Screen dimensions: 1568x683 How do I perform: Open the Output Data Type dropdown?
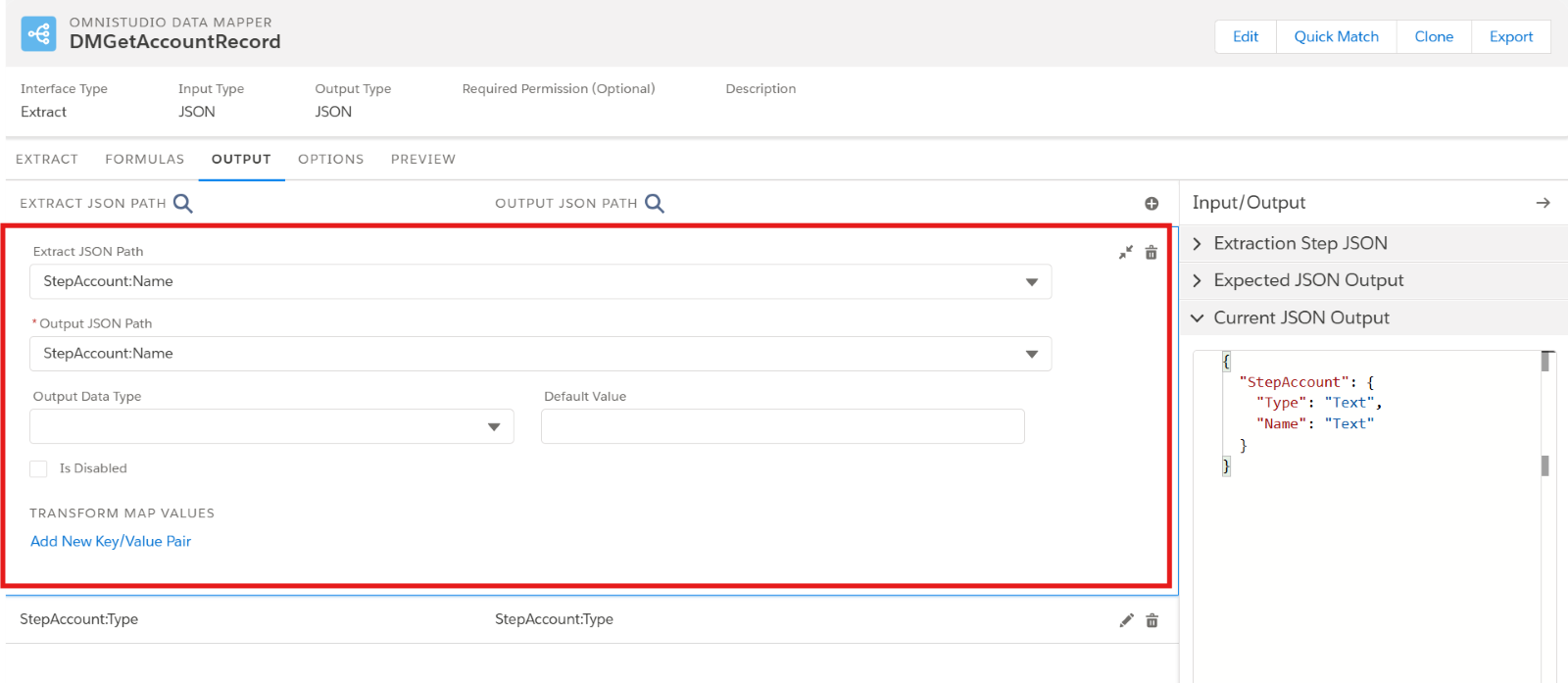[494, 426]
